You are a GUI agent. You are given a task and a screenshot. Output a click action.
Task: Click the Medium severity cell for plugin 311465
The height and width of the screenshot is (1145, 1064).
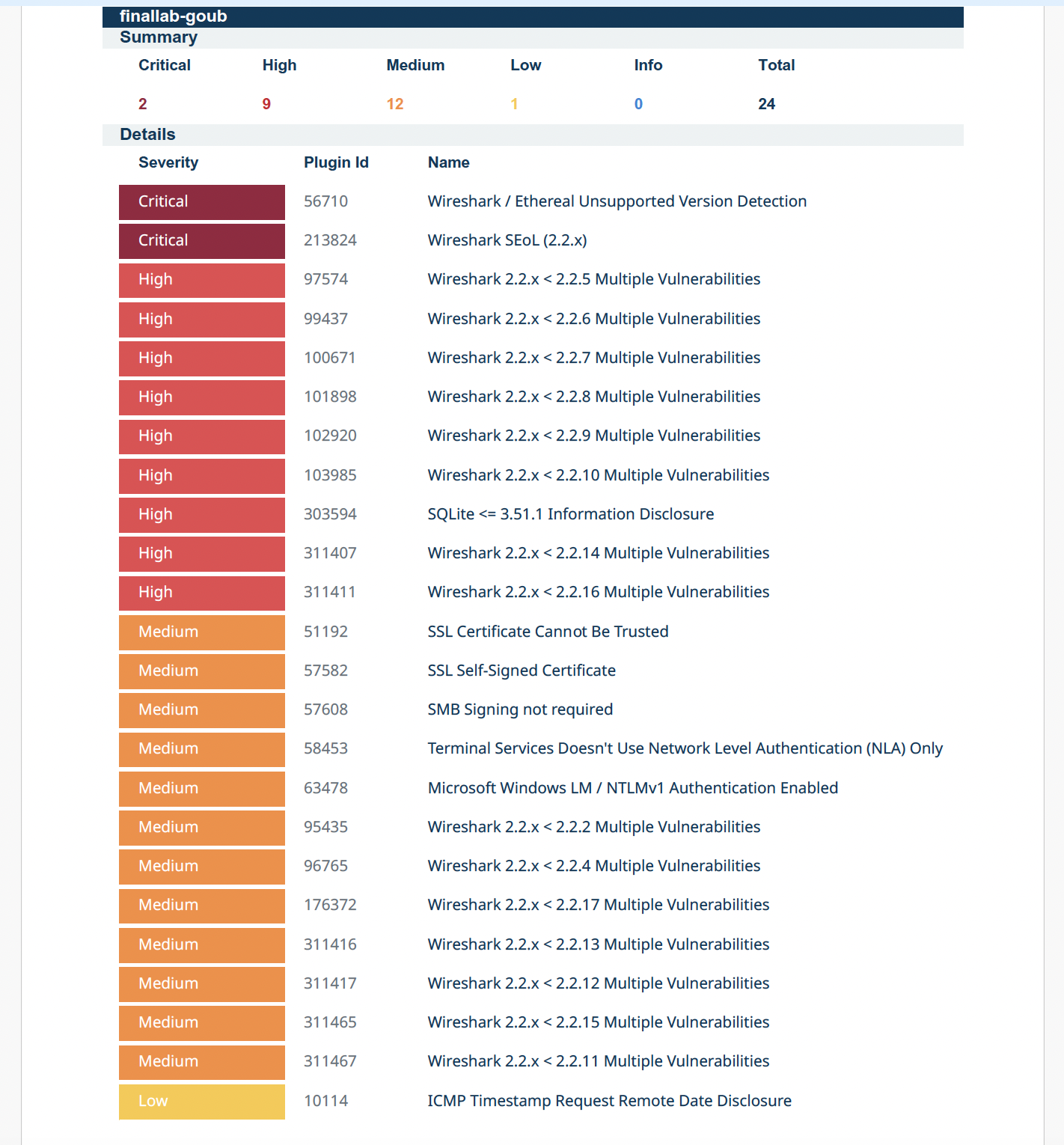point(202,1023)
